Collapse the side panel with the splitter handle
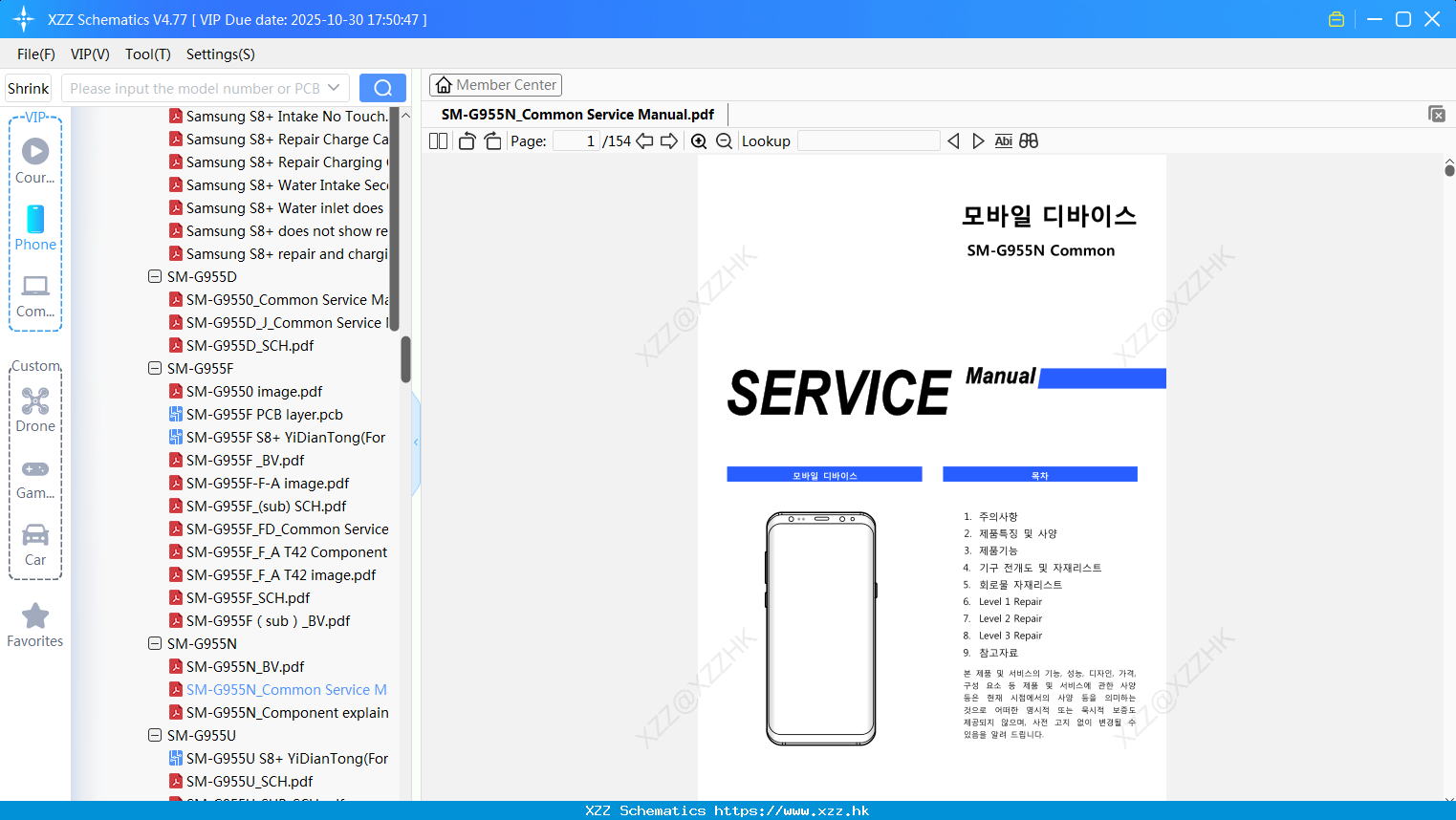 pyautogui.click(x=416, y=442)
